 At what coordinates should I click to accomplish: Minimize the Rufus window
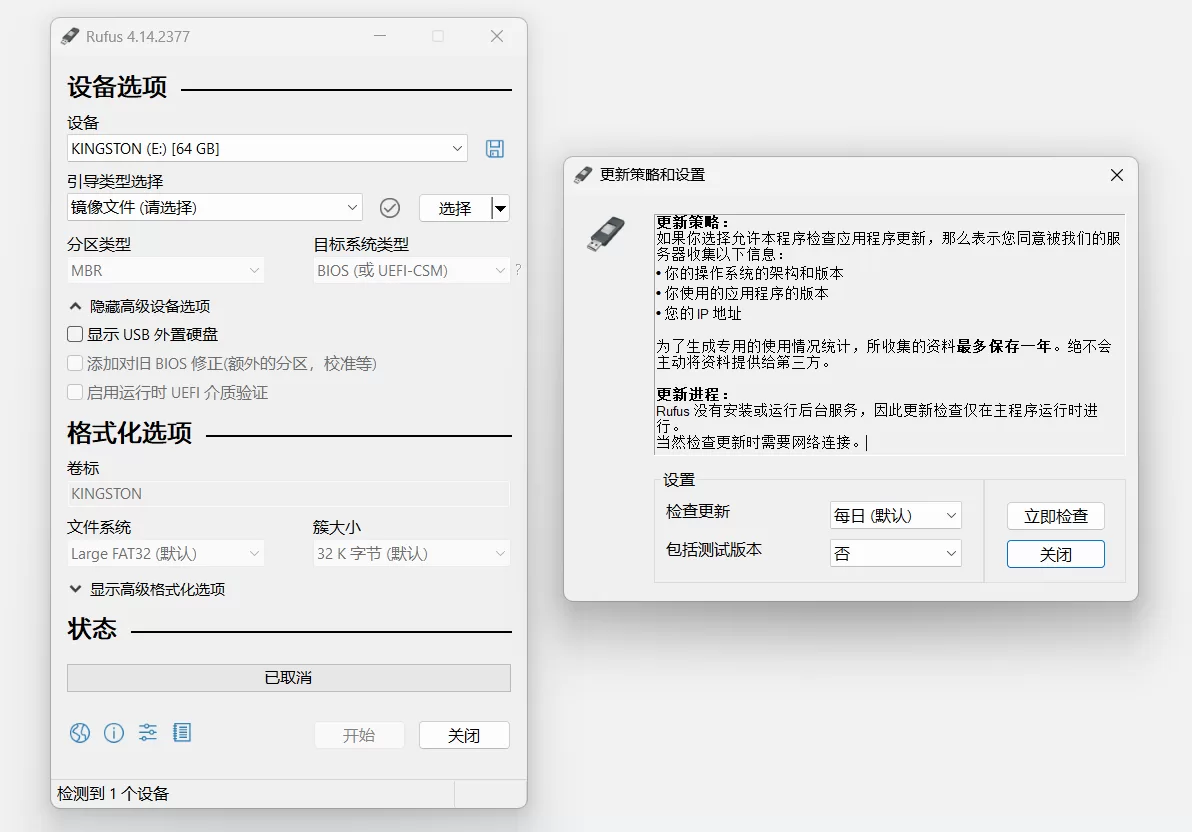point(380,36)
